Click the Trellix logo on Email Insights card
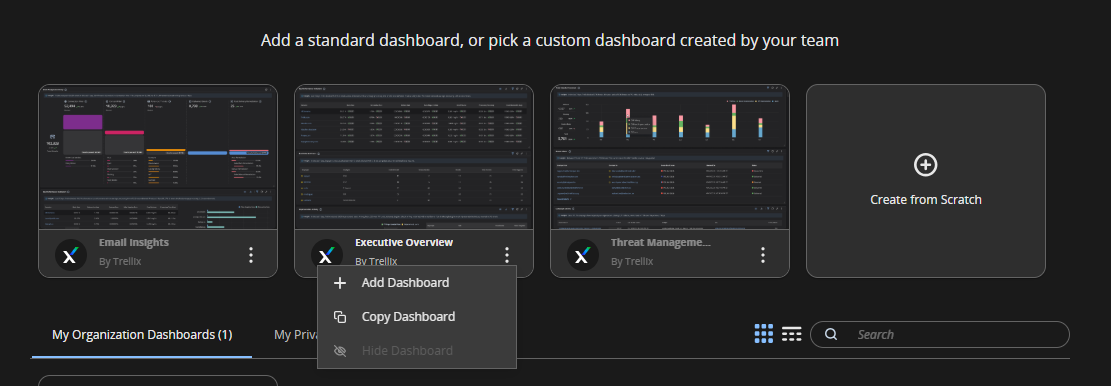The width and height of the screenshot is (1111, 386). click(x=71, y=255)
